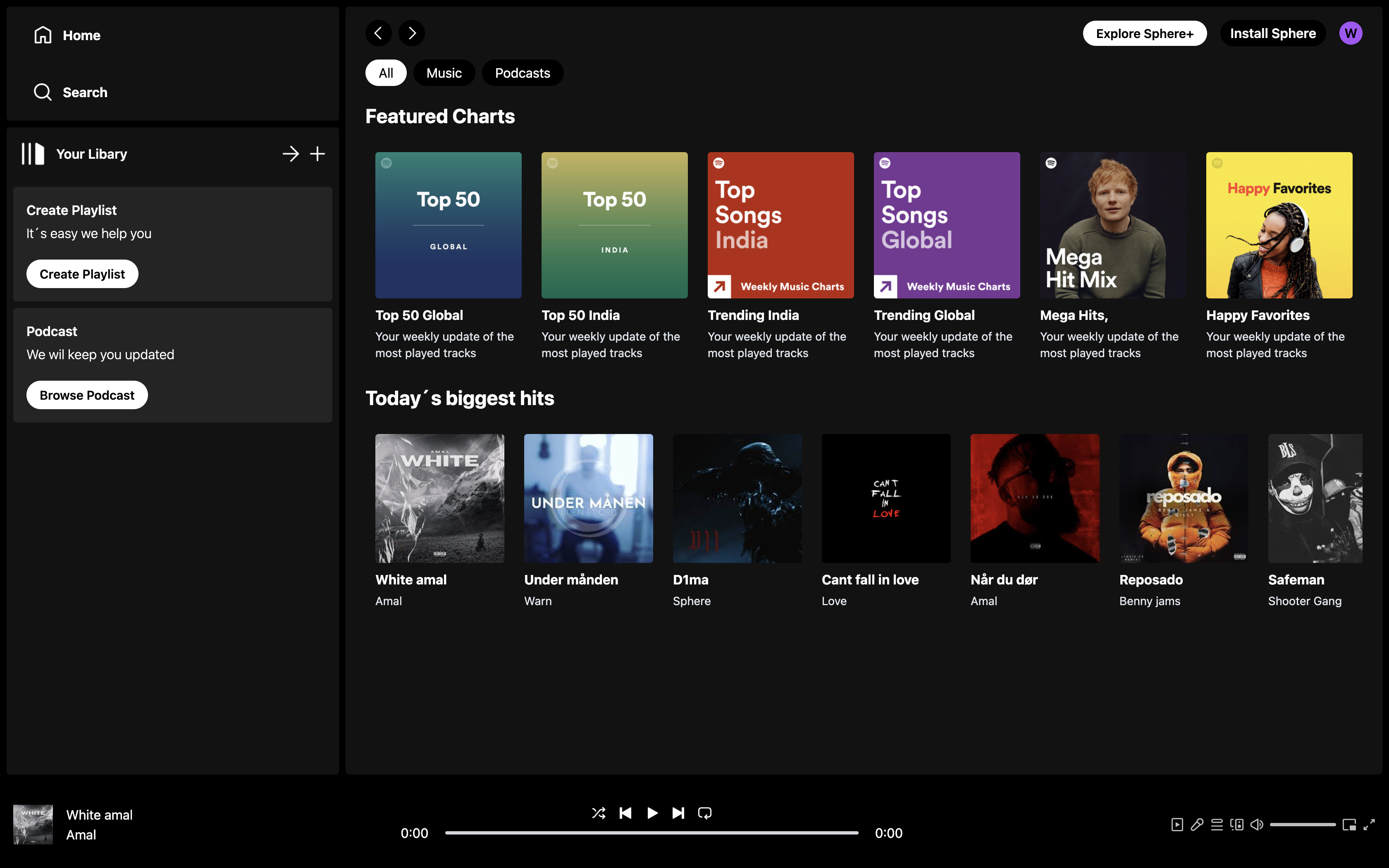Click the Warn artist name
The image size is (1389, 868).
pyautogui.click(x=538, y=601)
